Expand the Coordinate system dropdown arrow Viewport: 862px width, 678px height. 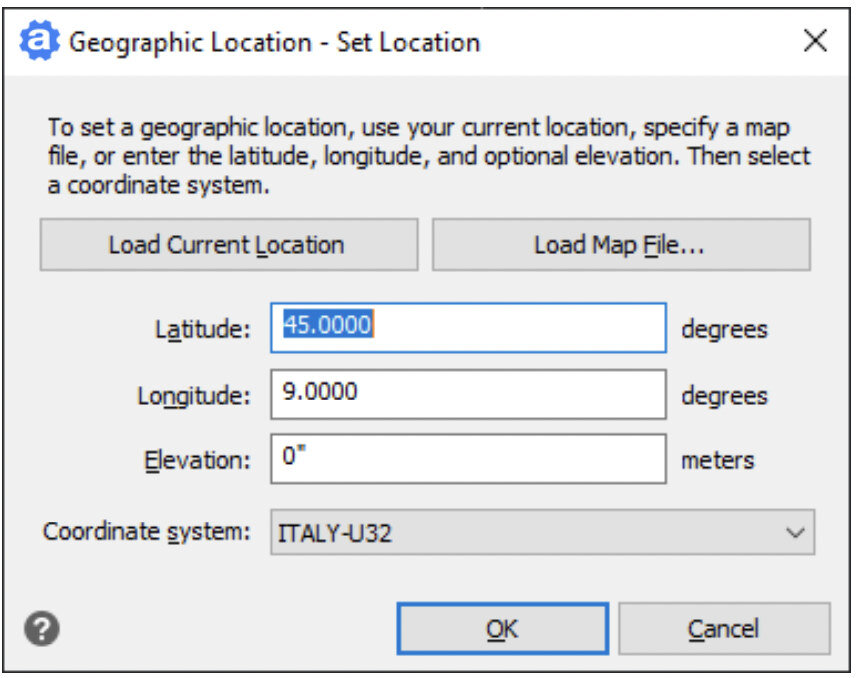pyautogui.click(x=795, y=533)
